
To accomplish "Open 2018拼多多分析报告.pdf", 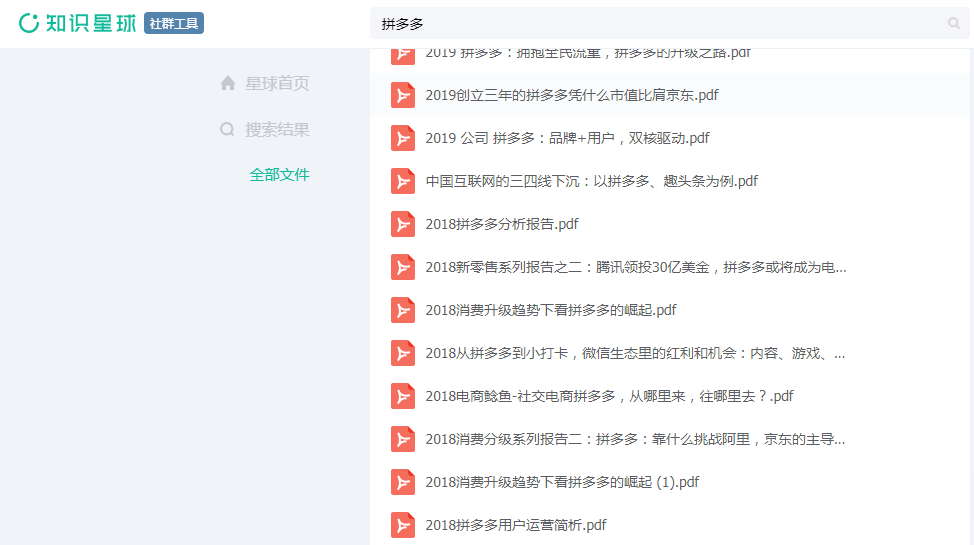I will click(502, 224).
